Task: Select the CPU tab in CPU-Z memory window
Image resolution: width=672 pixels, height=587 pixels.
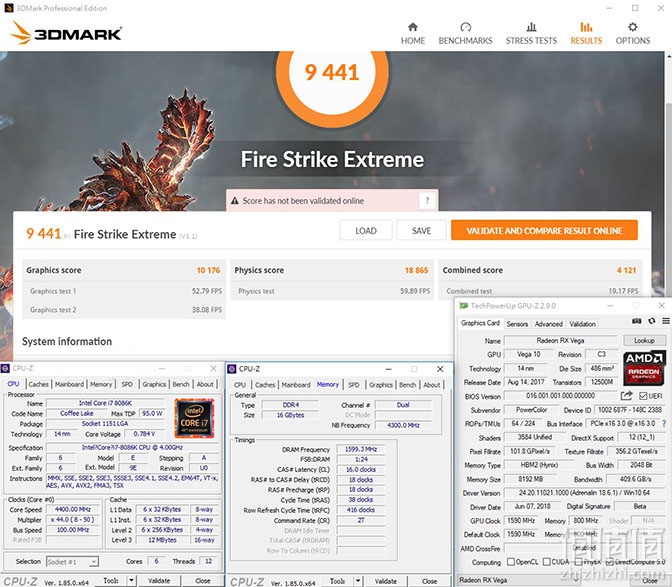Action: pyautogui.click(x=240, y=385)
